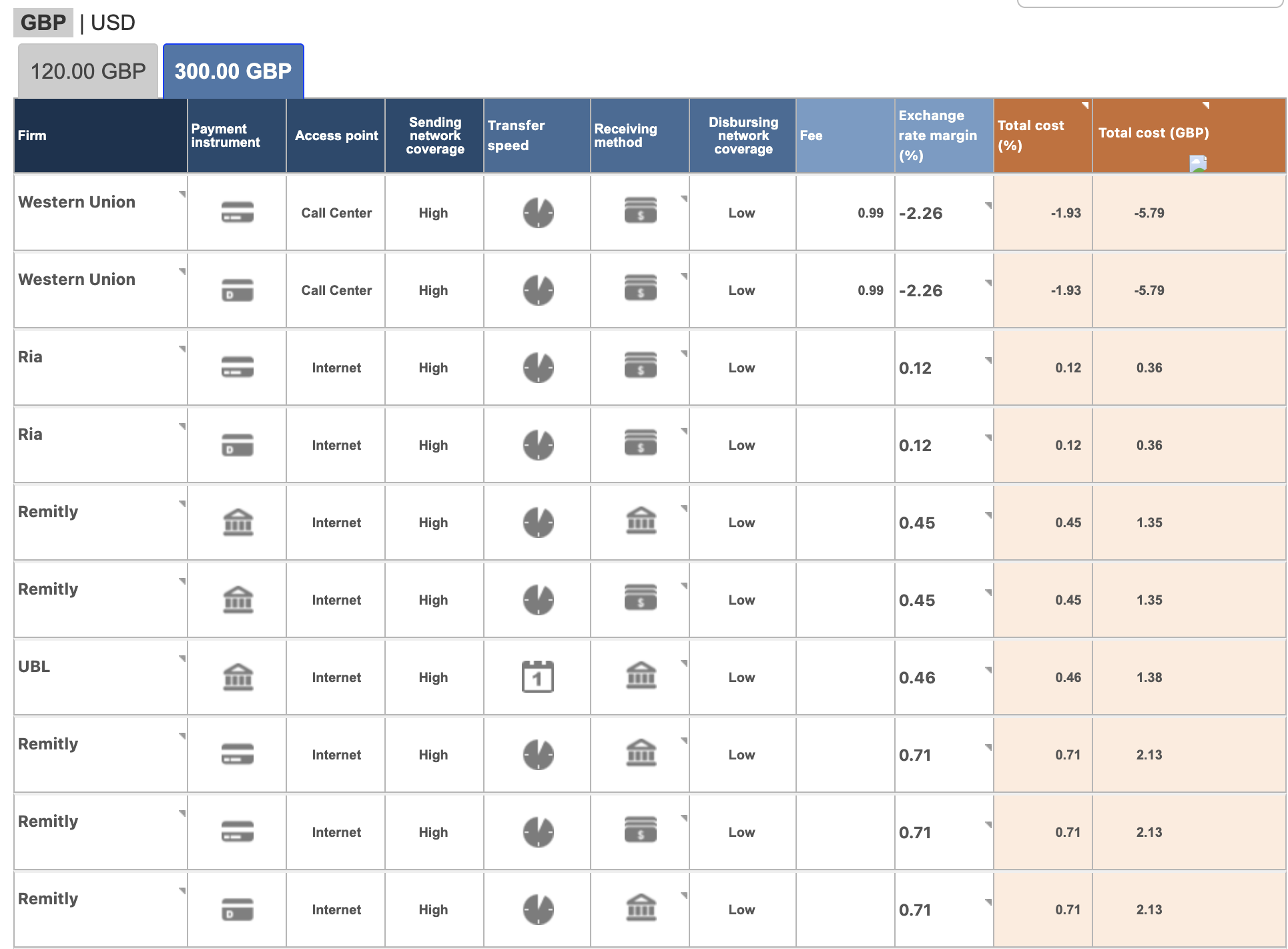
Task: Click calendar next-day speed icon in UBL row
Action: pos(537,677)
